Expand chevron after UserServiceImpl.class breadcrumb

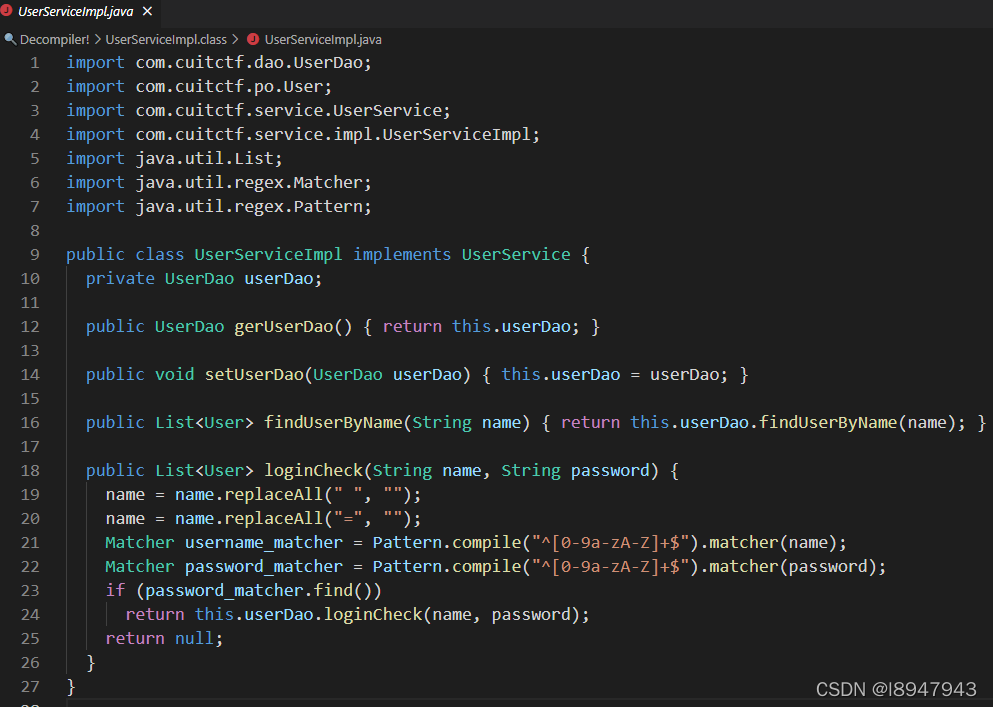coord(236,39)
